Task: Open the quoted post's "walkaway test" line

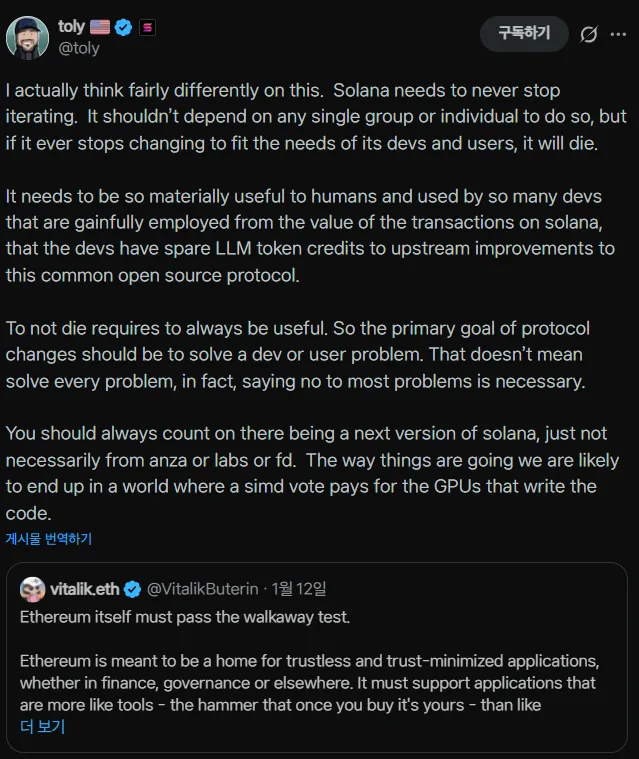Action: 185,617
